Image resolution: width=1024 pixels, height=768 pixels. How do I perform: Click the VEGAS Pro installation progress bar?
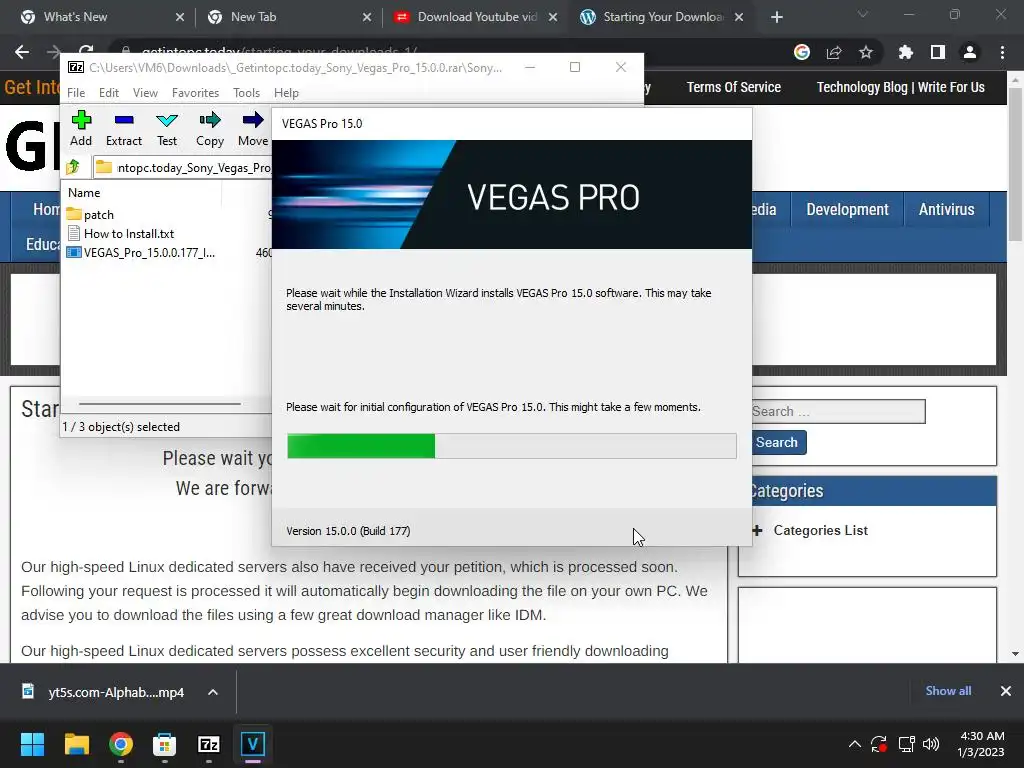point(511,446)
